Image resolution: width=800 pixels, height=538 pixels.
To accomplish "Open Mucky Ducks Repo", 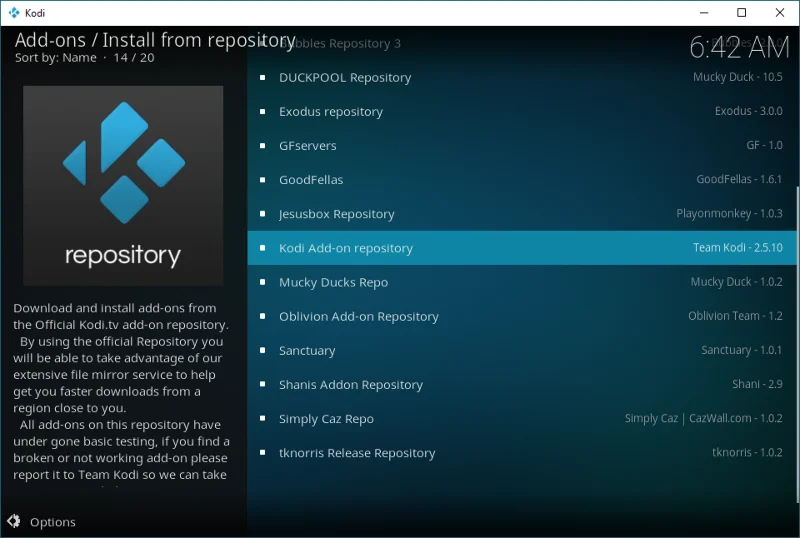I will [522, 282].
